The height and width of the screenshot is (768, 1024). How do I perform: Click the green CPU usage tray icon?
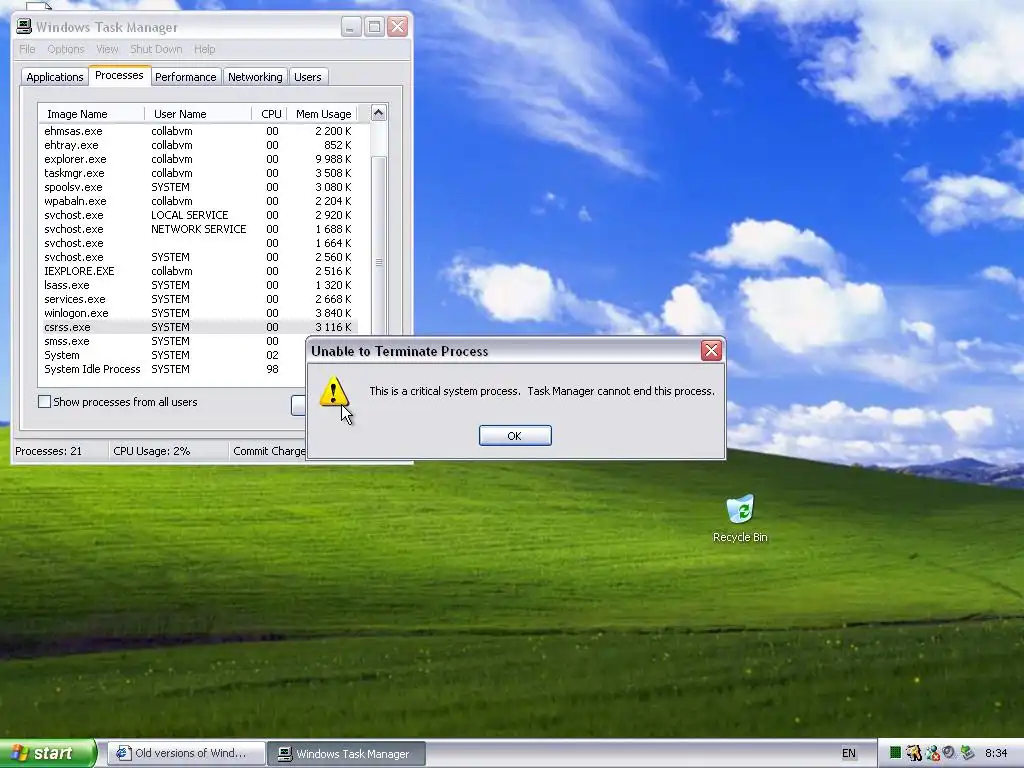[895, 753]
